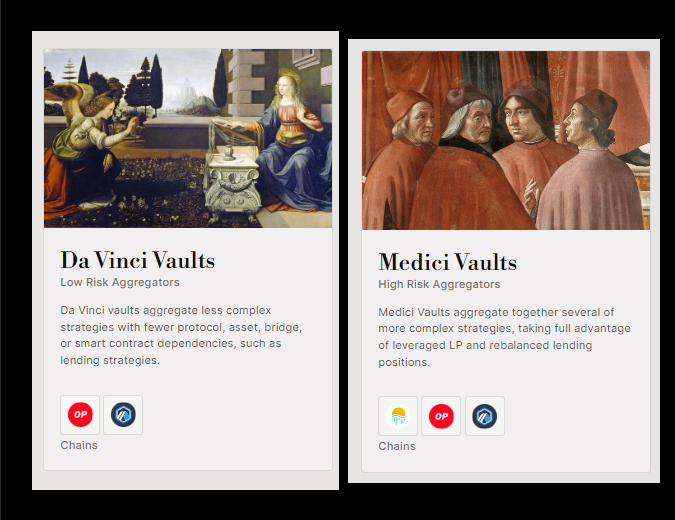Select the jellyfish sun chain icon in Medici Vaults
The image size is (675, 520).
pyautogui.click(x=398, y=416)
